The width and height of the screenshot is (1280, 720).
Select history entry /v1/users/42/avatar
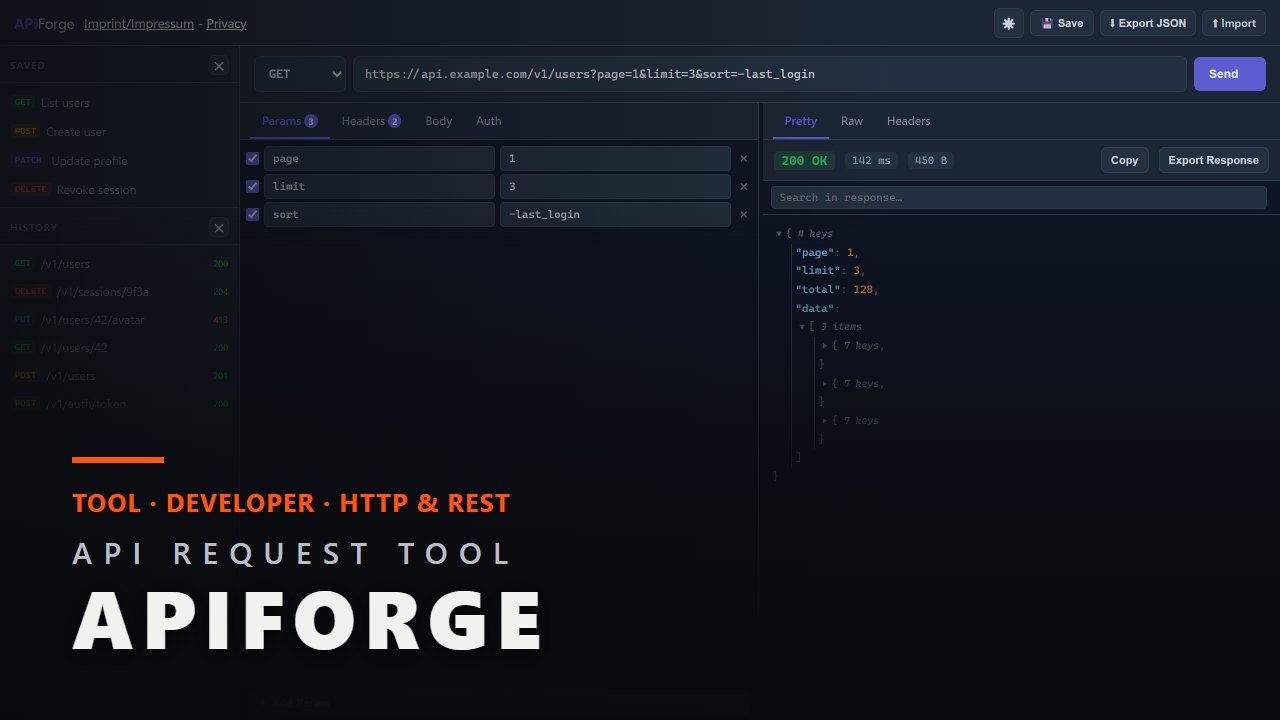point(120,320)
